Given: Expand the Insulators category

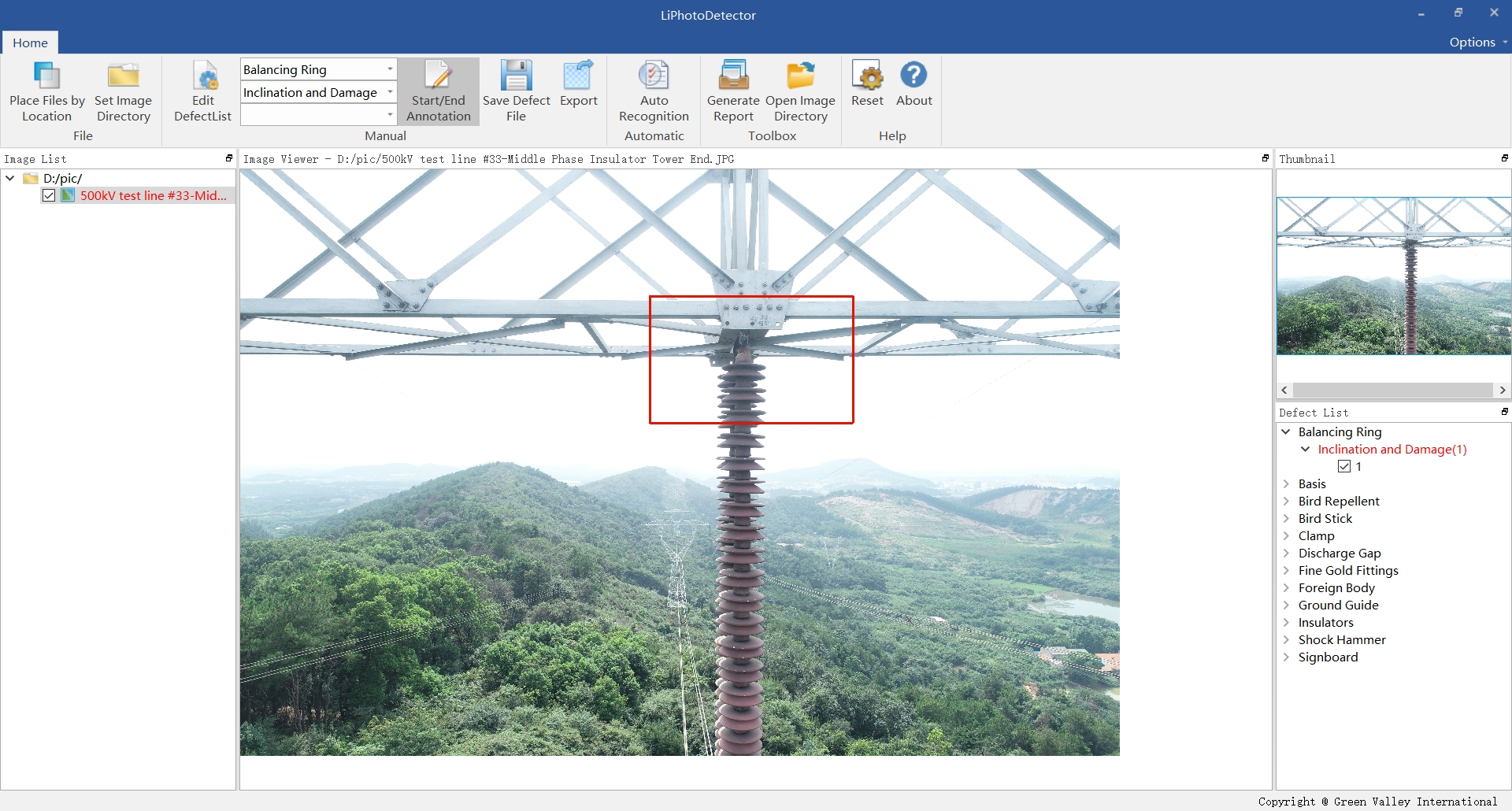Looking at the screenshot, I should click(x=1286, y=622).
